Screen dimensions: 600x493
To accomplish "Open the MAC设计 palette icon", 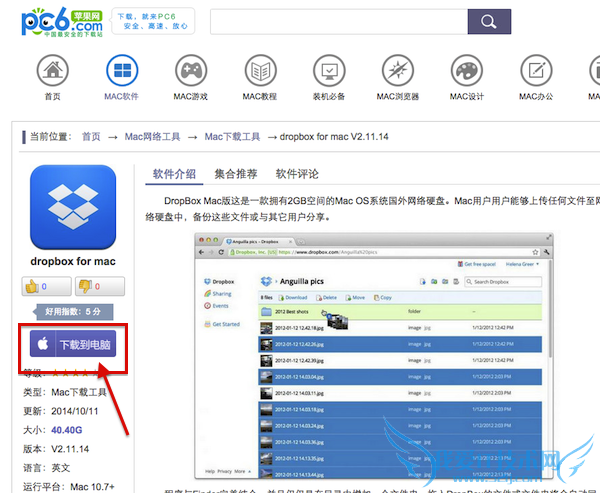I will tap(467, 70).
